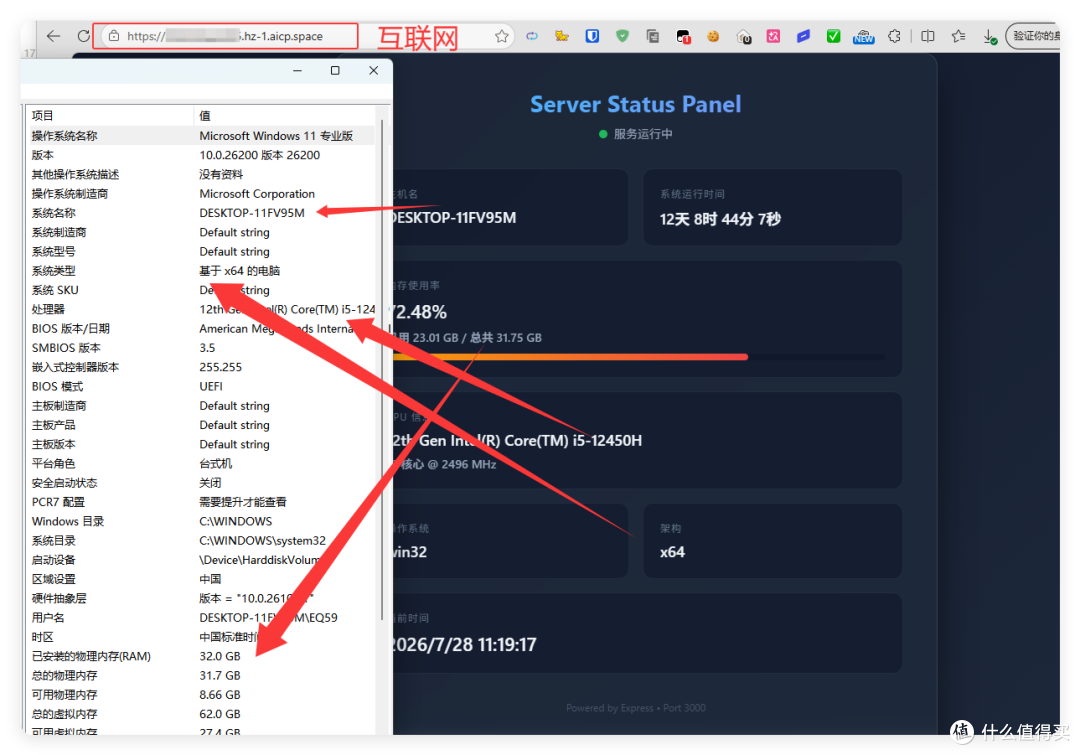Image resolution: width=1080 pixels, height=755 pixels.
Task: Toggle split screen view in browser
Action: pyautogui.click(x=928, y=36)
